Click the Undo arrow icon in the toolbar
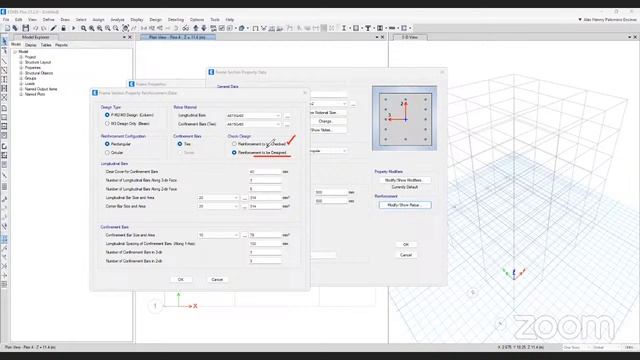Screen dimensions: 640x360 click(36, 28)
